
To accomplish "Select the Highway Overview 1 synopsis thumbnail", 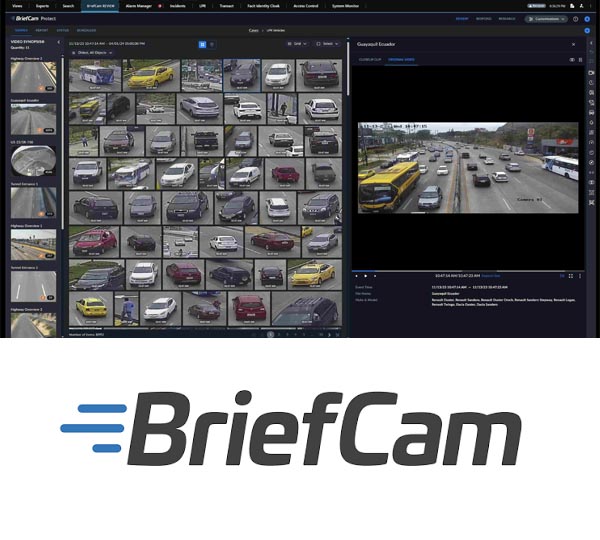I will [33, 245].
